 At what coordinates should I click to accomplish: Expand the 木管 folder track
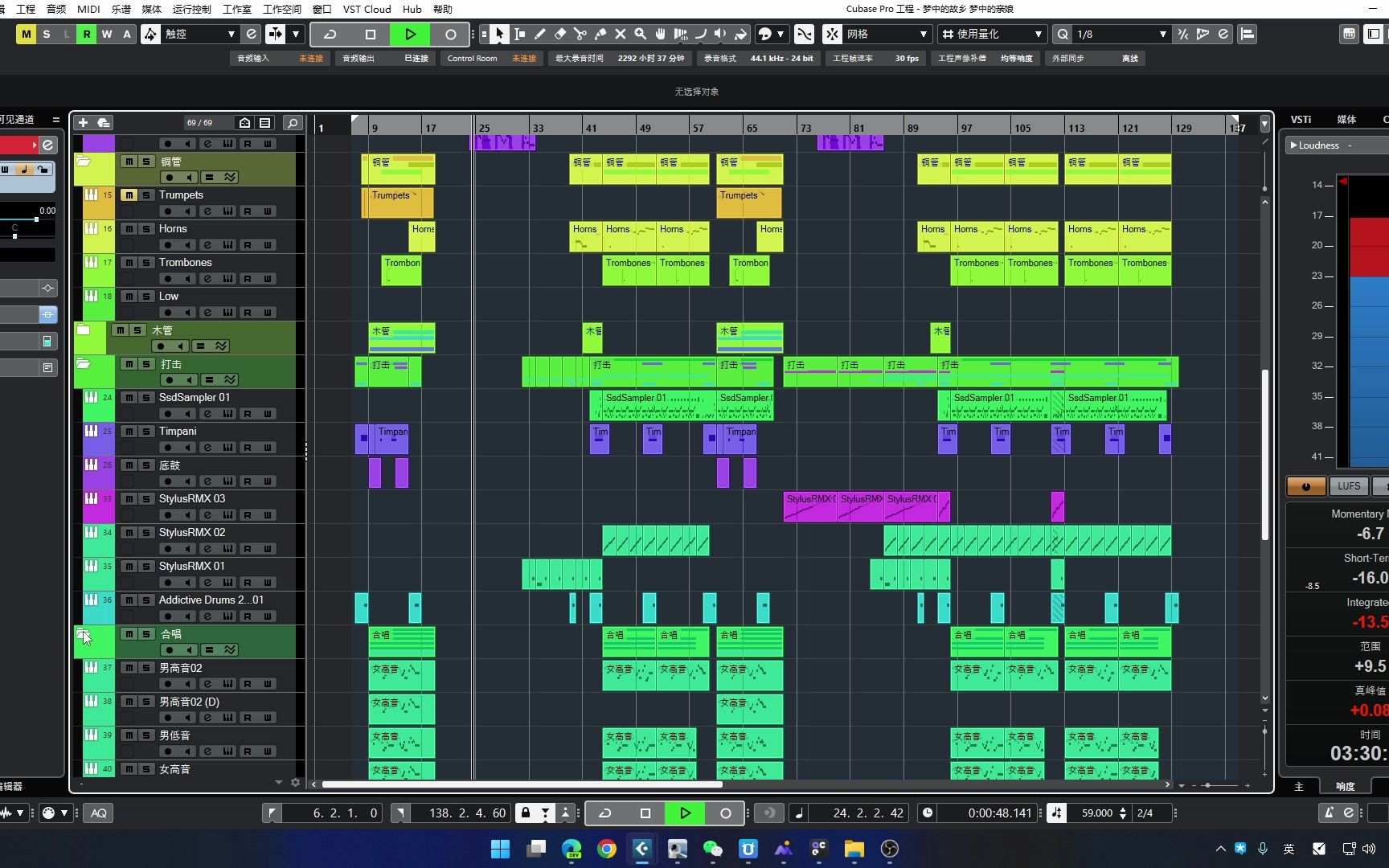click(x=83, y=330)
